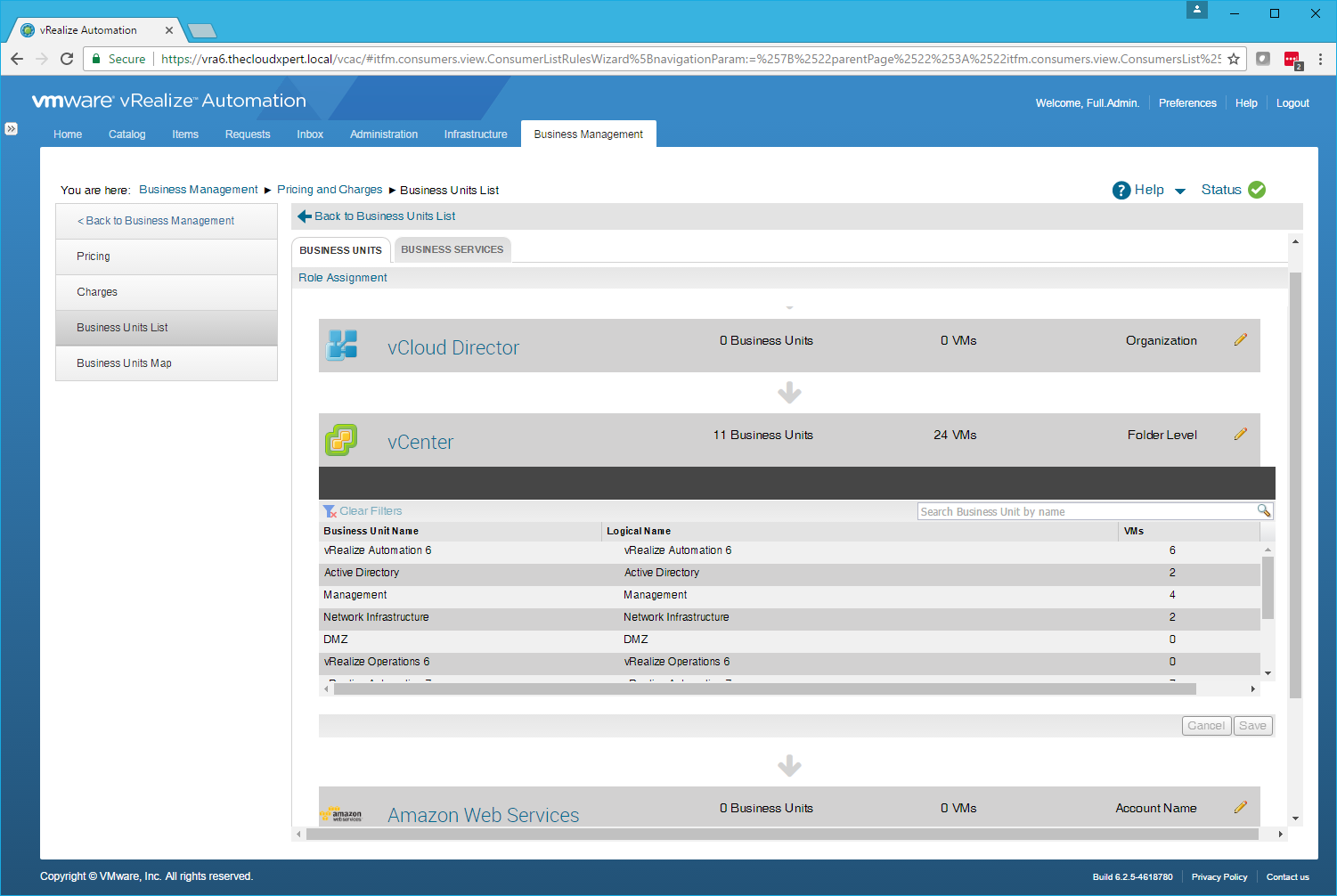Expand the left side panel with the double-arrow icon
This screenshot has width=1337, height=896.
tap(11, 128)
